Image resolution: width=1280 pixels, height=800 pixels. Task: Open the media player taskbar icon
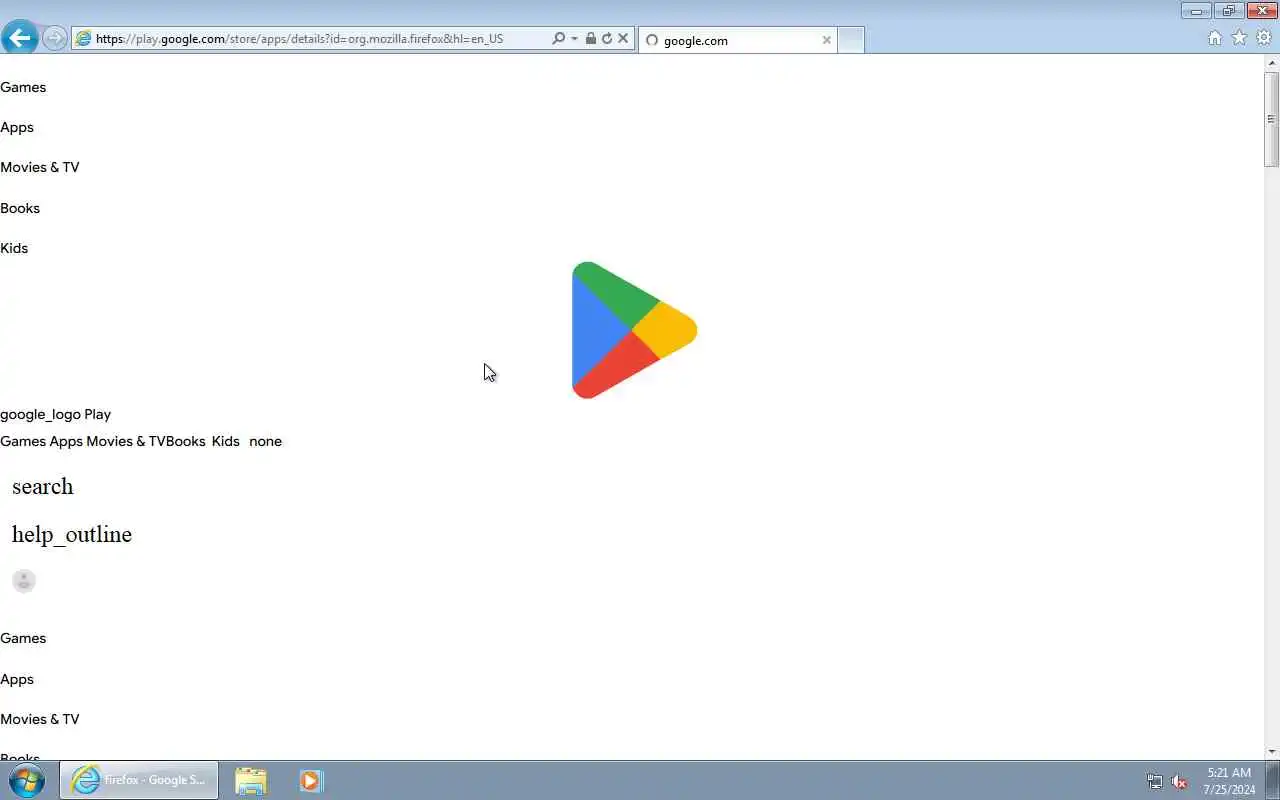pyautogui.click(x=311, y=780)
